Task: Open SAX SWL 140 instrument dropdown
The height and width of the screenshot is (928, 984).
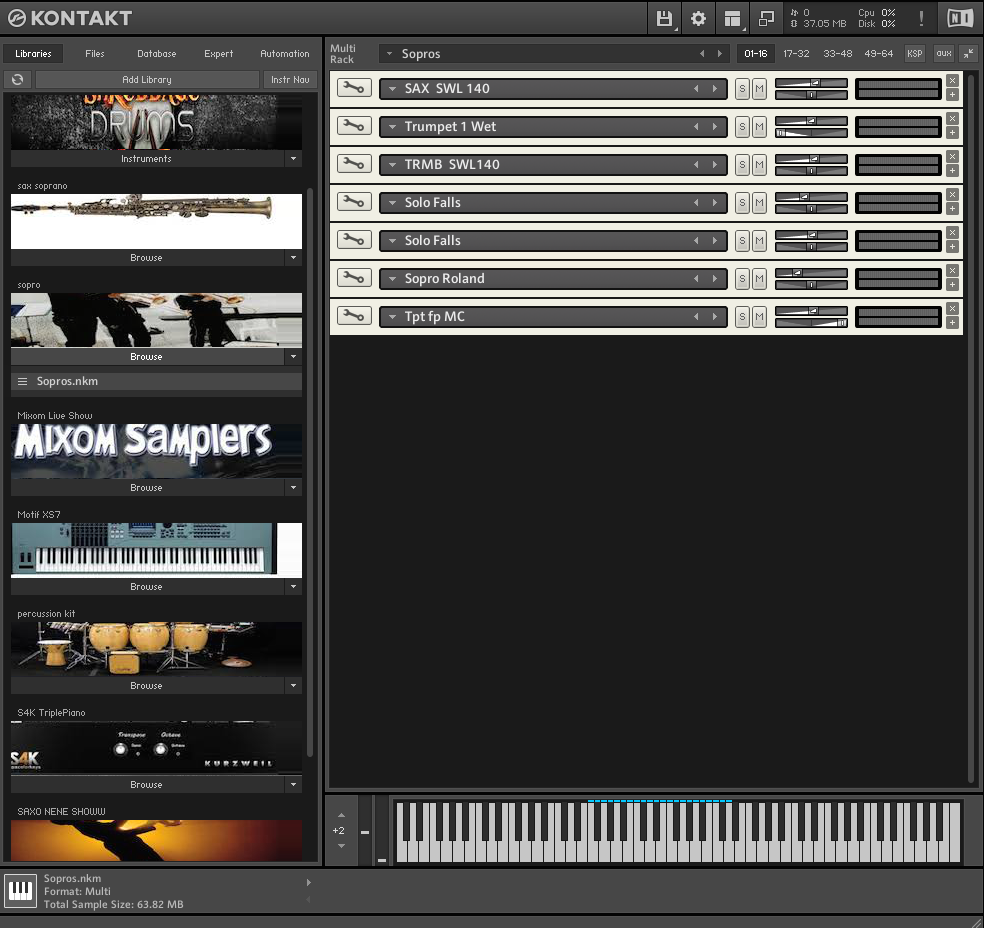Action: coord(392,89)
